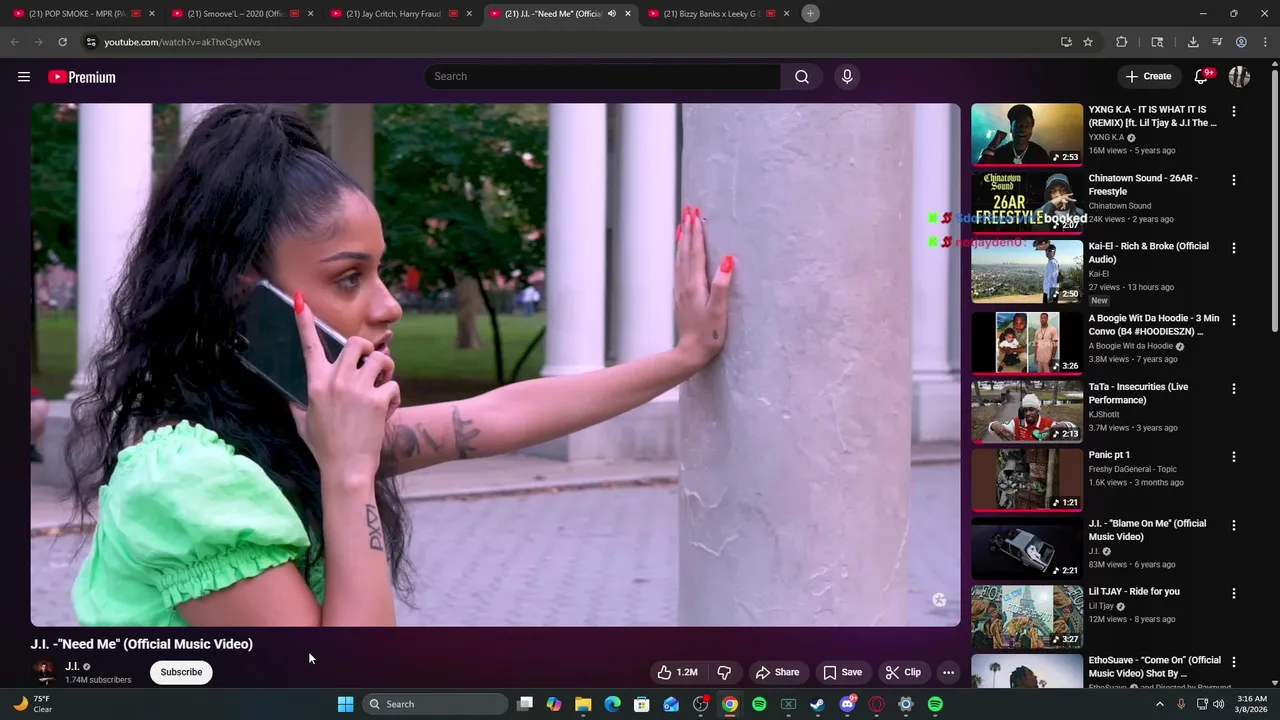Open taskbar volume speaker icon
This screenshot has height=720, width=1280.
pos(1218,704)
